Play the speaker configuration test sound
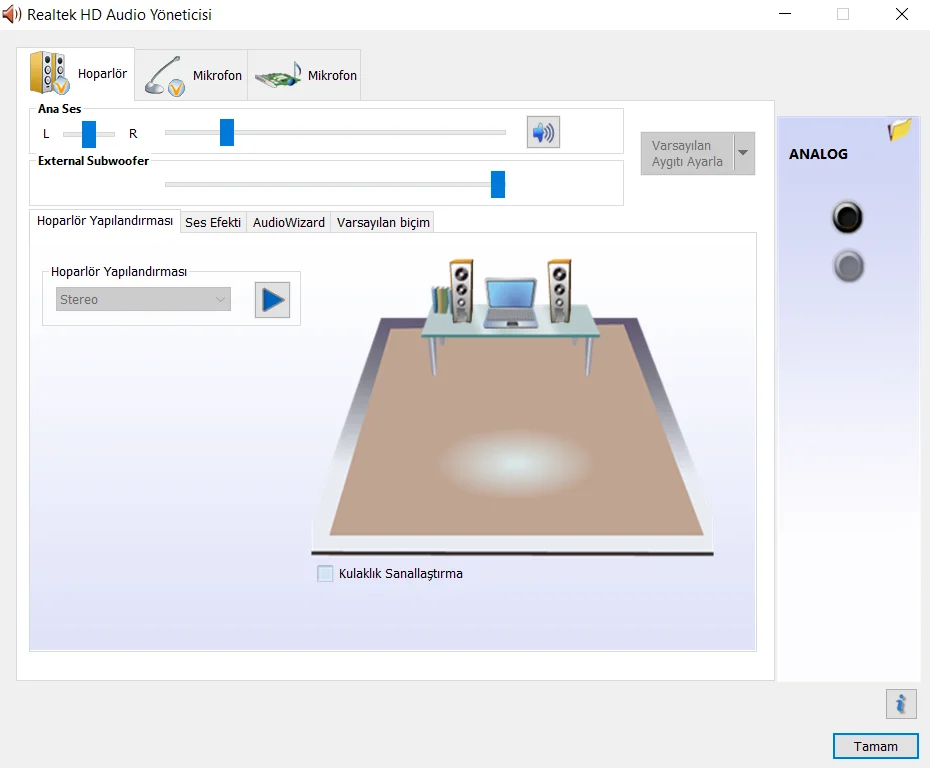Viewport: 930px width, 768px height. pyautogui.click(x=272, y=299)
